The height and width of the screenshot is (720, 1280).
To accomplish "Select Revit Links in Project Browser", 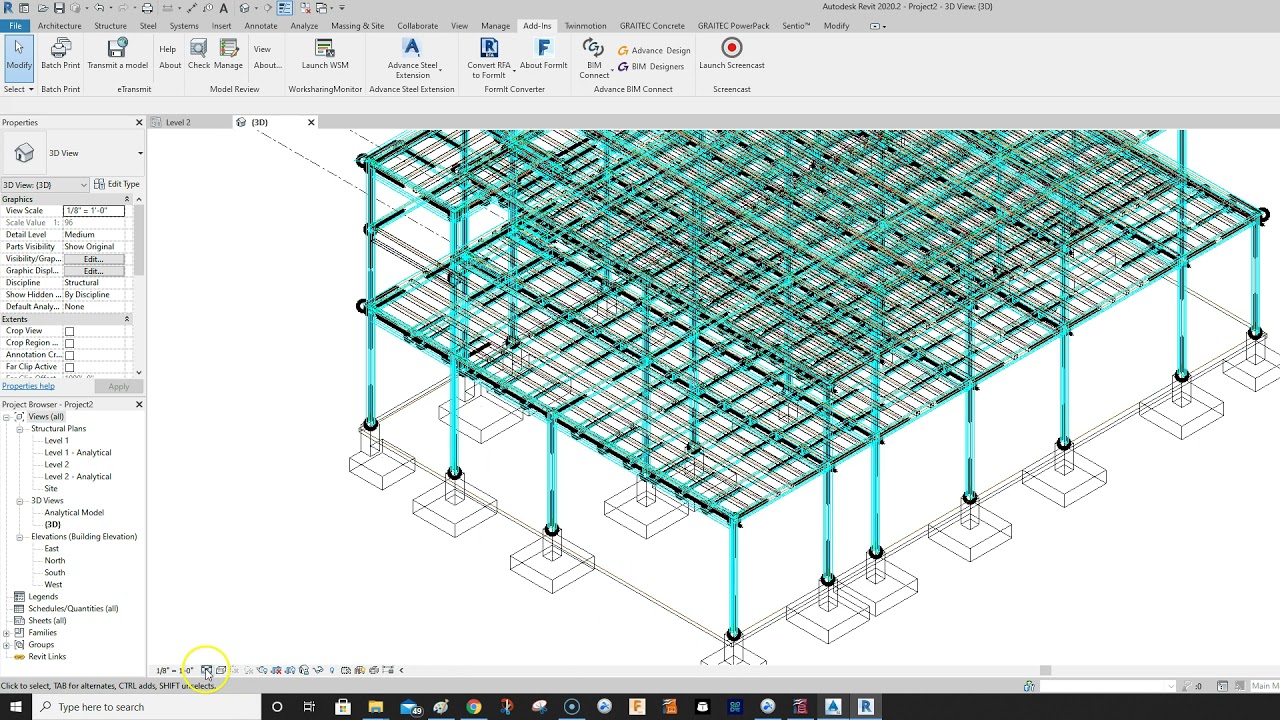I will (47, 657).
